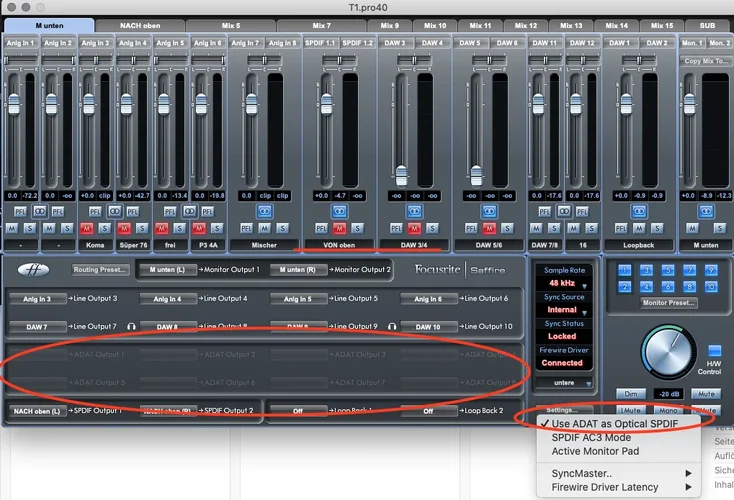Unlink the DAW 5/6 stereo channel

point(489,212)
